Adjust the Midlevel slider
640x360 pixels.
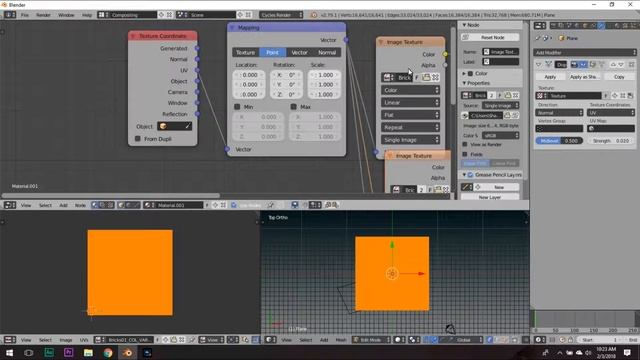pyautogui.click(x=559, y=141)
